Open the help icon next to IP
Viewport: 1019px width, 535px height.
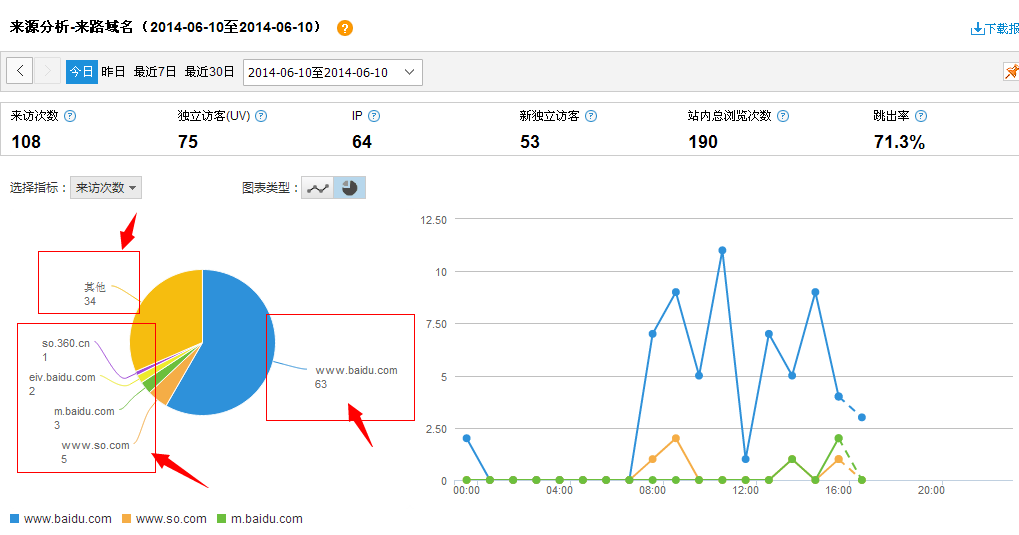pyautogui.click(x=374, y=116)
